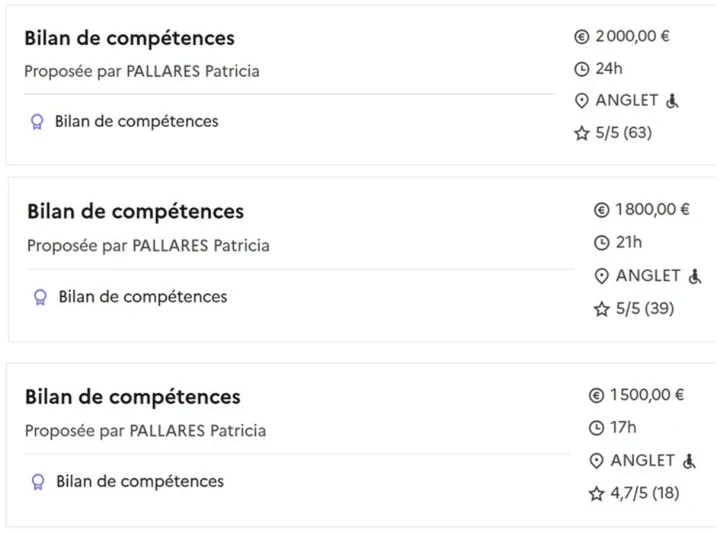This screenshot has height=533, width=720.
Task: Click the badge icon in the 2 000,00 € card
Action: tap(37, 122)
